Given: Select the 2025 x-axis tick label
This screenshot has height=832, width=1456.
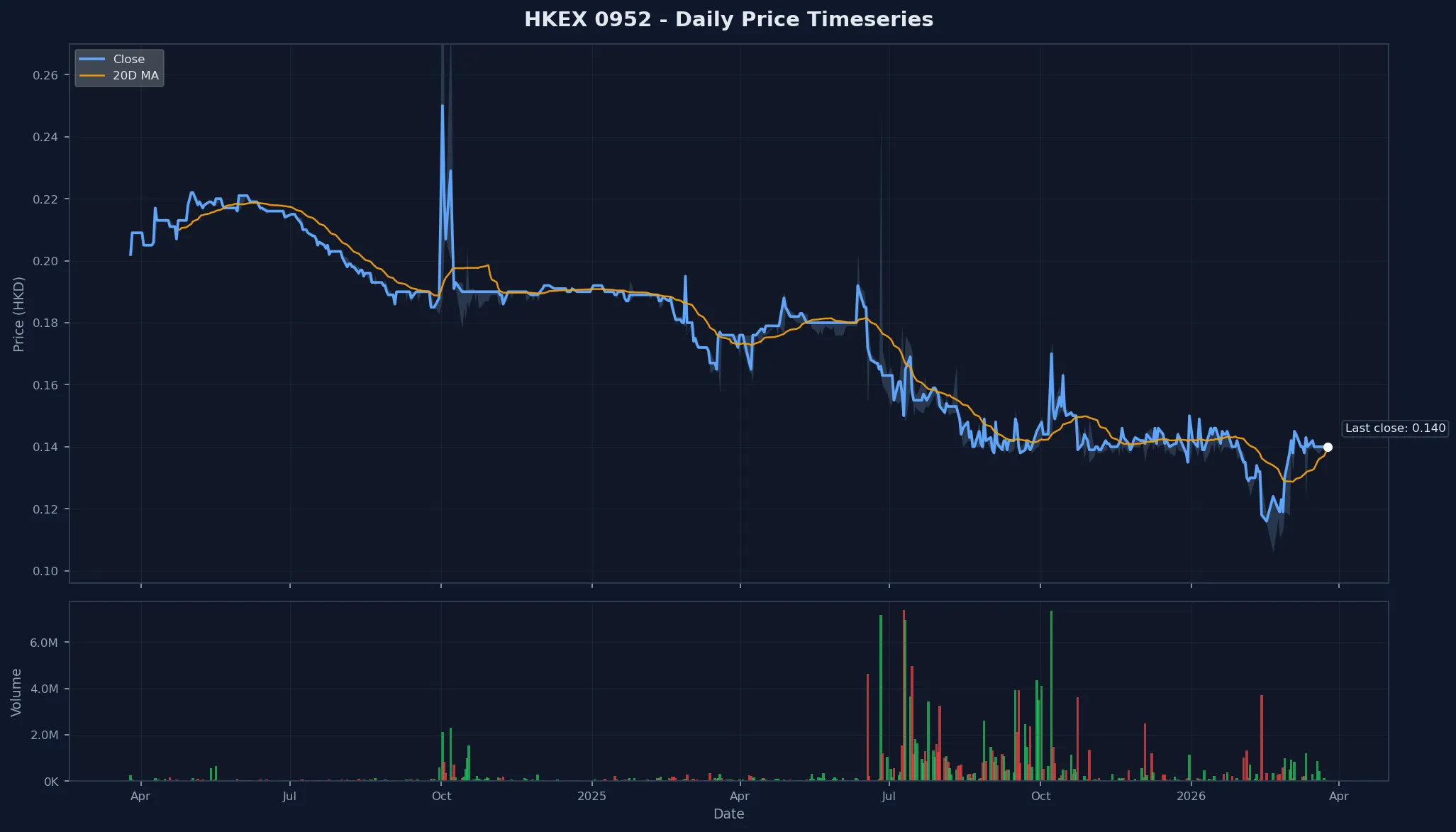Looking at the screenshot, I should [x=592, y=796].
